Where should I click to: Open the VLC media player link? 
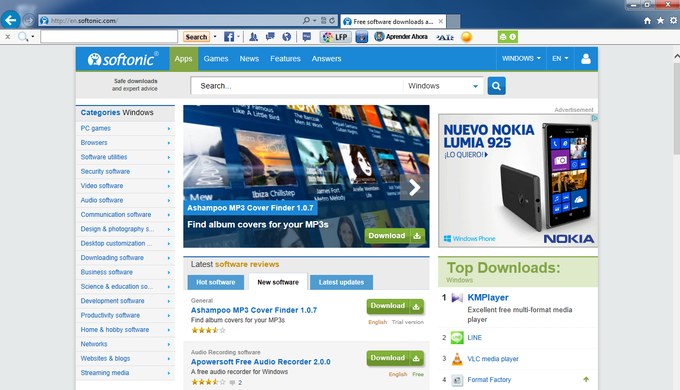coord(493,359)
